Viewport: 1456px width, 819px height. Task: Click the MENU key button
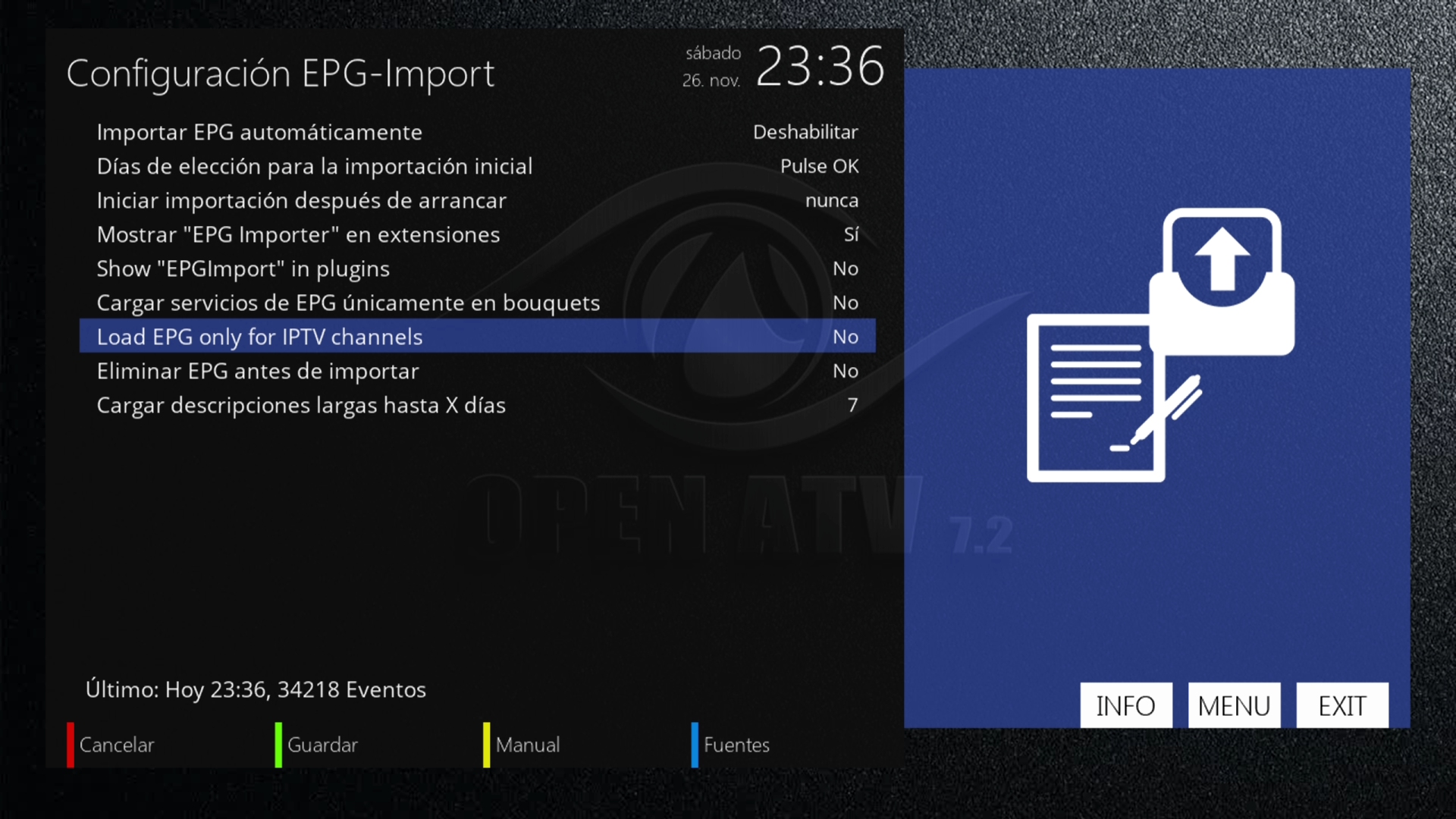click(x=1234, y=705)
